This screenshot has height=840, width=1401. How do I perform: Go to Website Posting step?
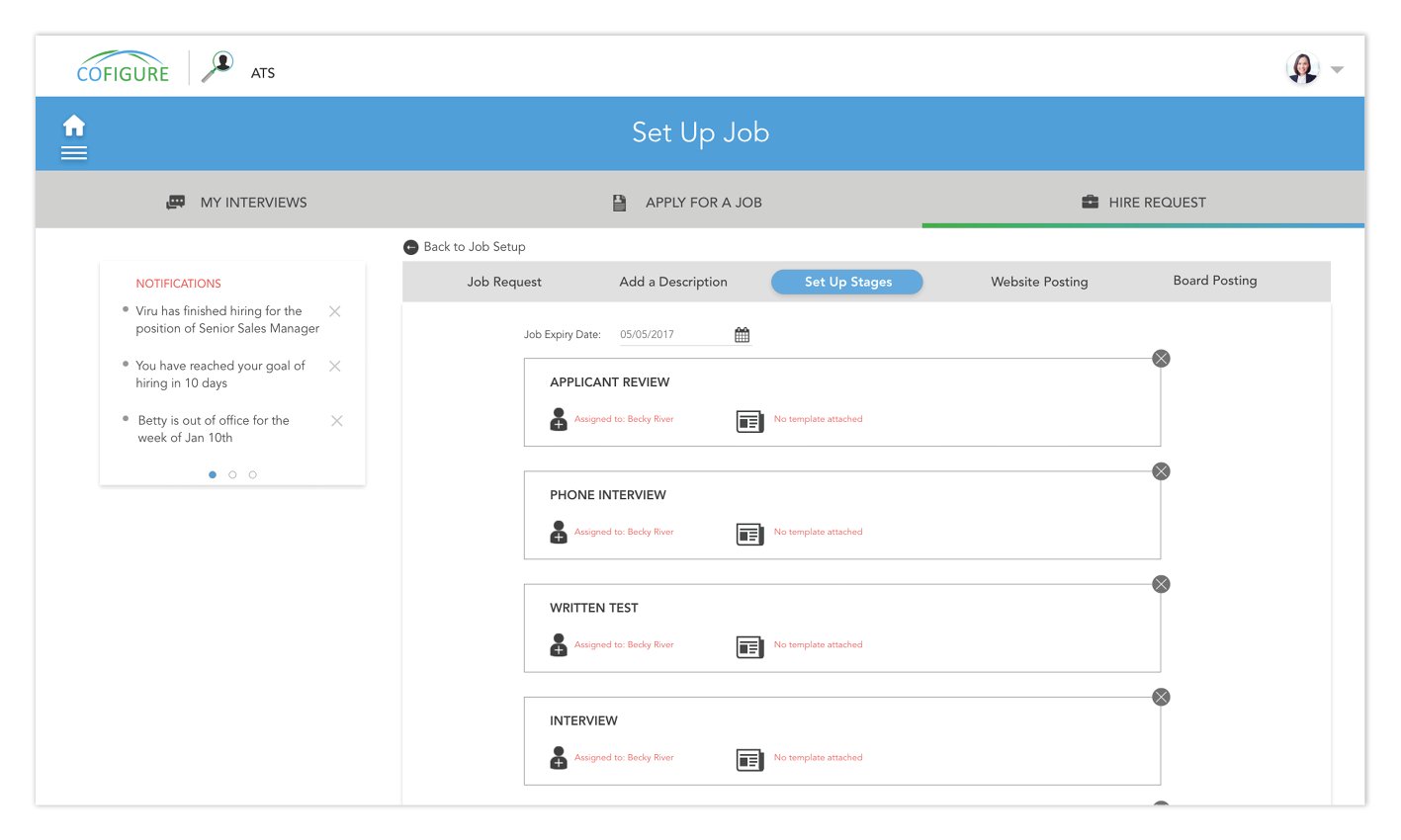point(1039,283)
